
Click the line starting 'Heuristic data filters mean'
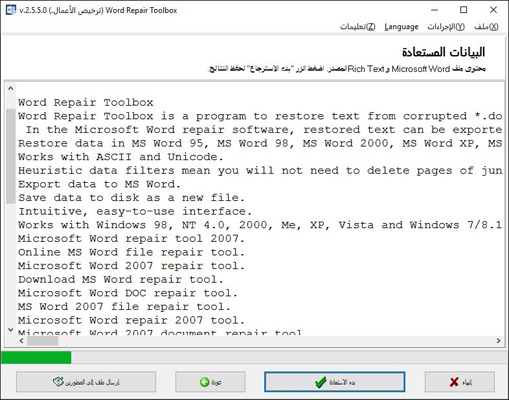[260, 171]
